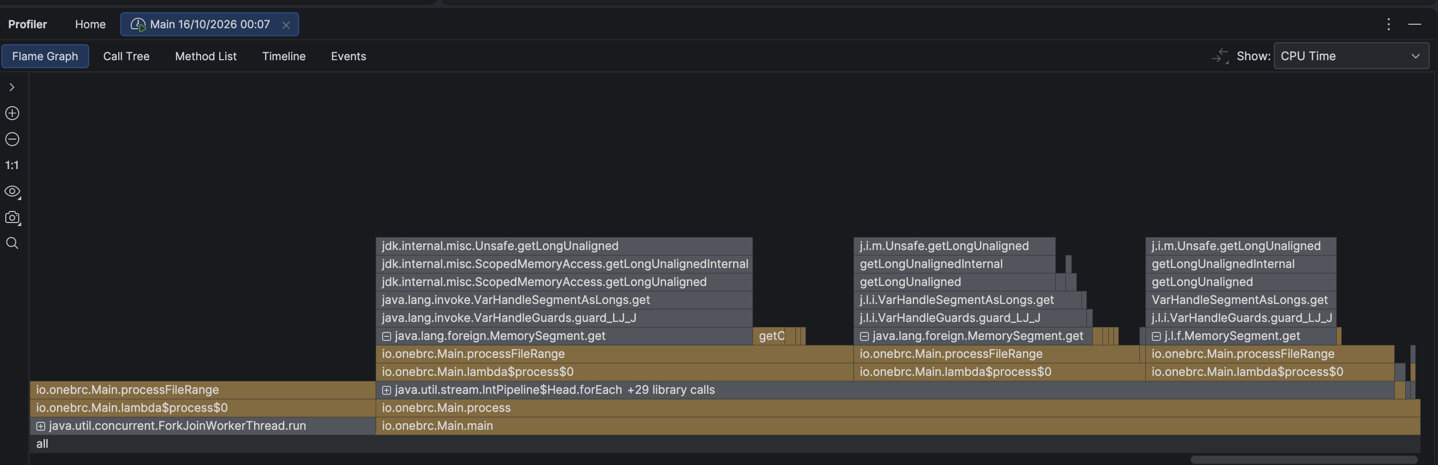Image resolution: width=1438 pixels, height=465 pixels.
Task: Open the Timeline tab
Action: (x=284, y=56)
